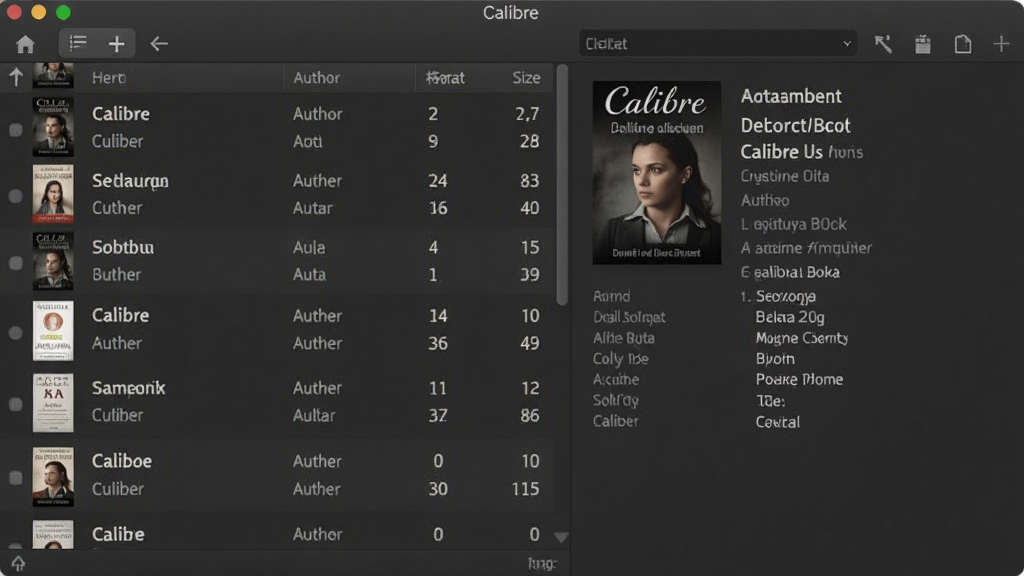The height and width of the screenshot is (576, 1024).
Task: Click the Buther subtitle text
Action: tap(116, 274)
